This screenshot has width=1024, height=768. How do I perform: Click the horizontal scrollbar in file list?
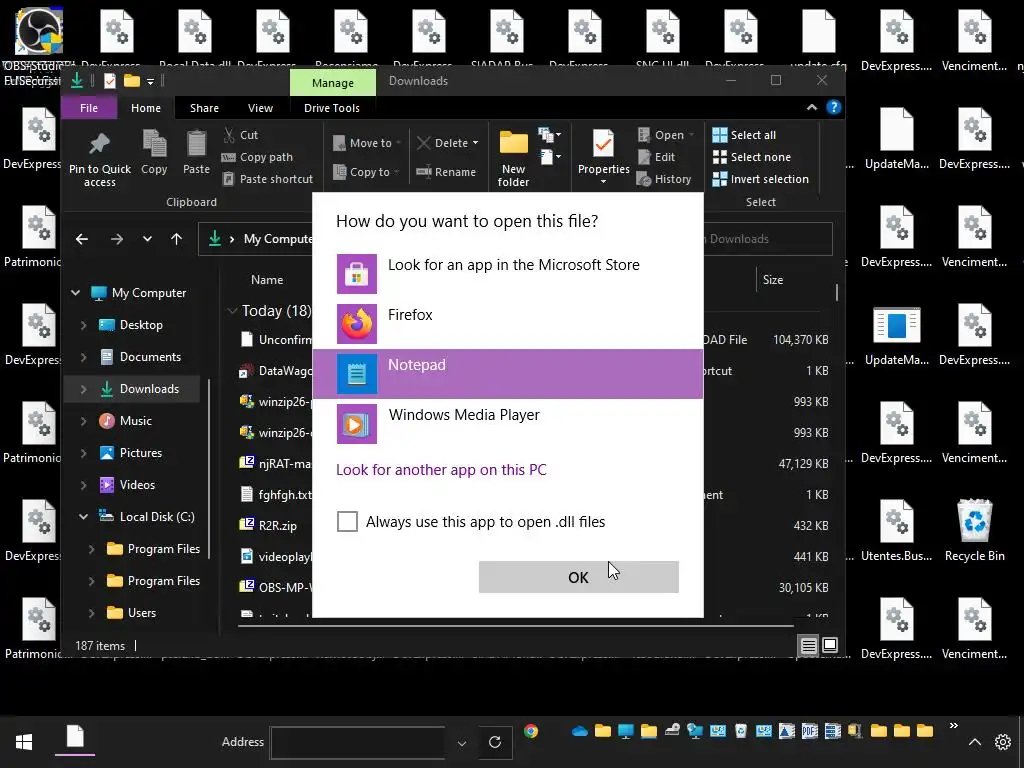tap(516, 625)
